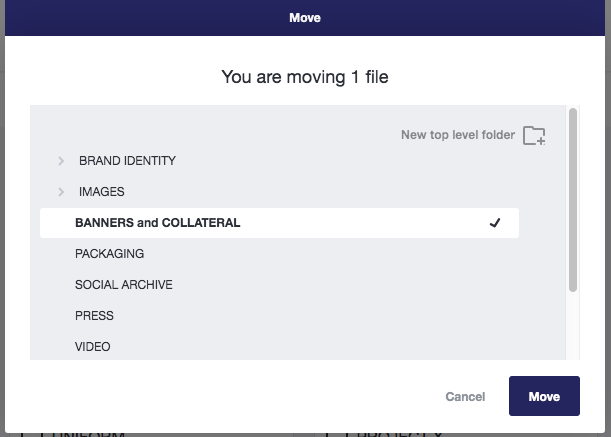The width and height of the screenshot is (611, 437).
Task: Click the 'You are moving 1 file' heading
Action: [305, 76]
